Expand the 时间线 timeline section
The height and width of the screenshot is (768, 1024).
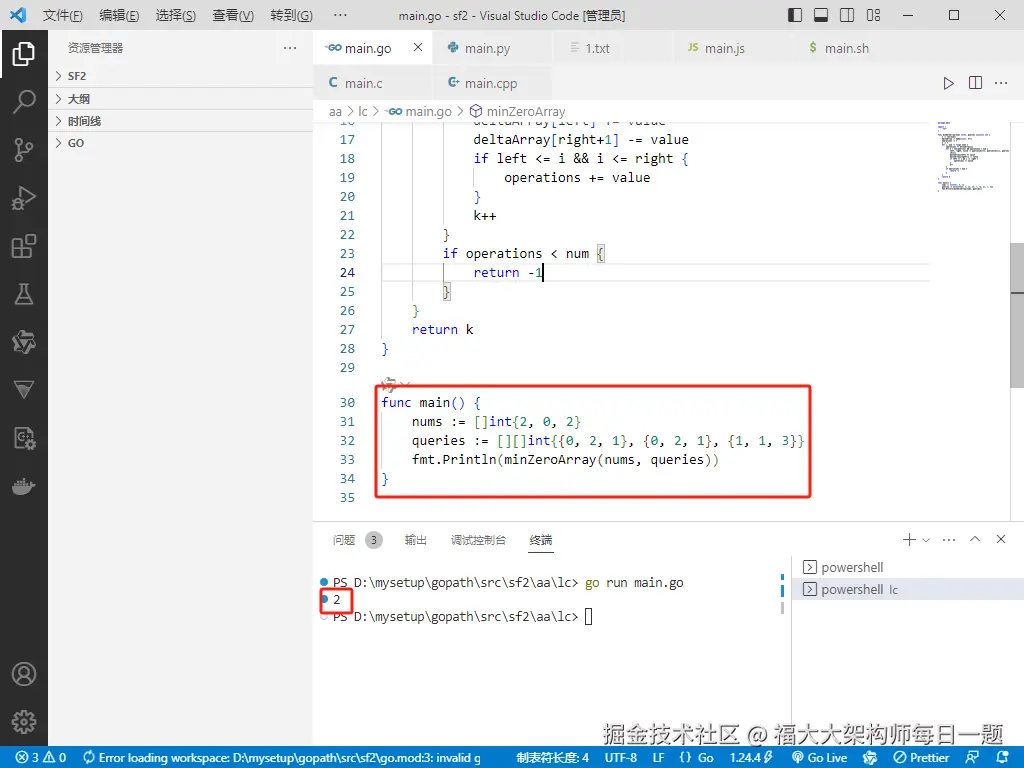(181, 121)
